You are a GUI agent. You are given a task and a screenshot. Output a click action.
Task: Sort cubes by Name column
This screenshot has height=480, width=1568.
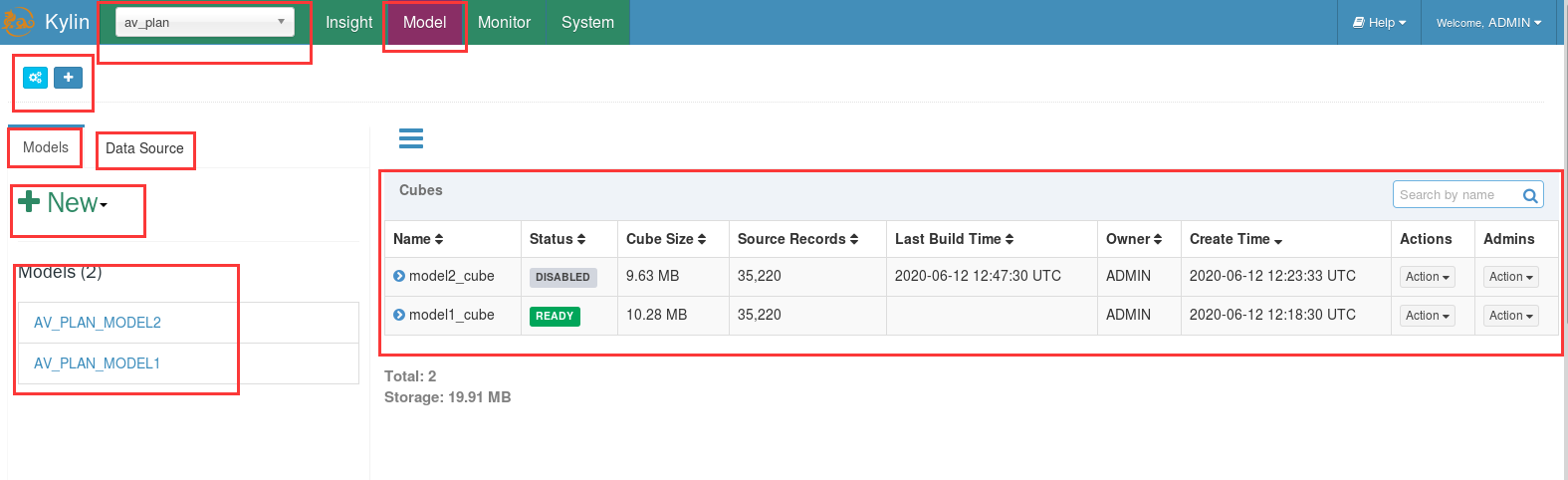point(418,239)
